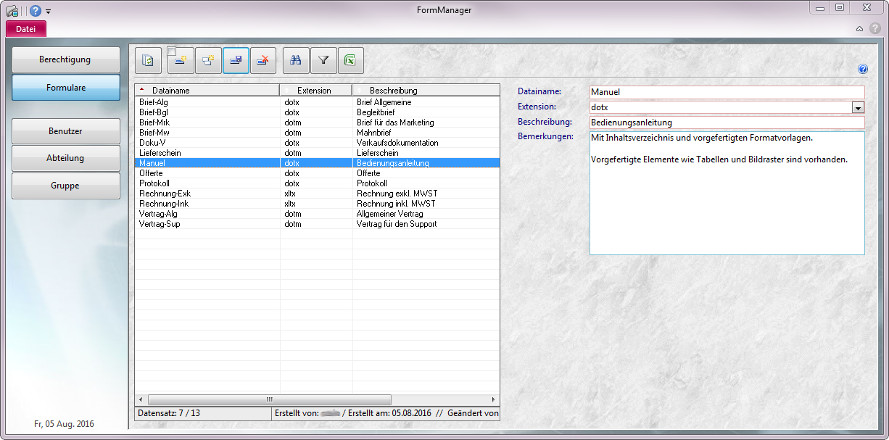889x440 pixels.
Task: Click the Benutzer navigation button
Action: 66,131
